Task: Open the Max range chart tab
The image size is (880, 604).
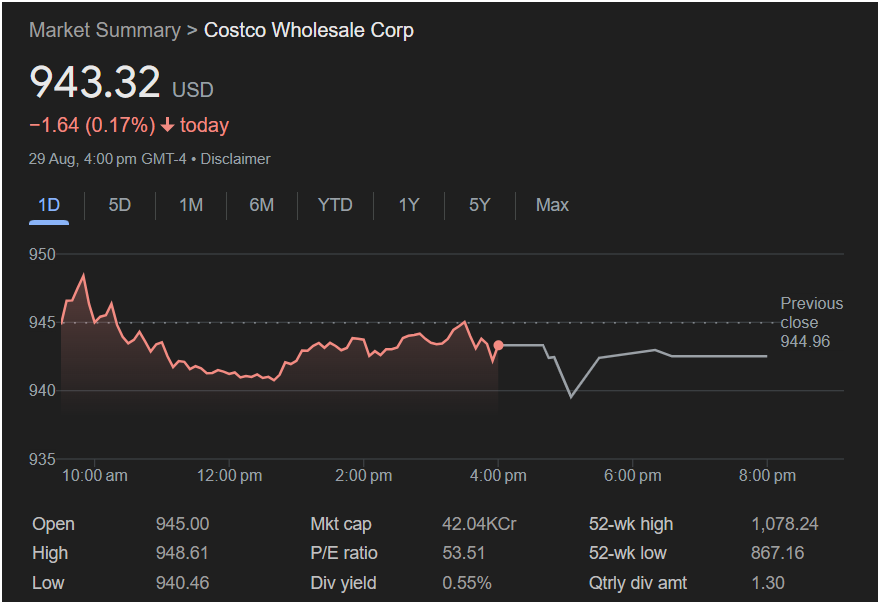Action: point(552,205)
